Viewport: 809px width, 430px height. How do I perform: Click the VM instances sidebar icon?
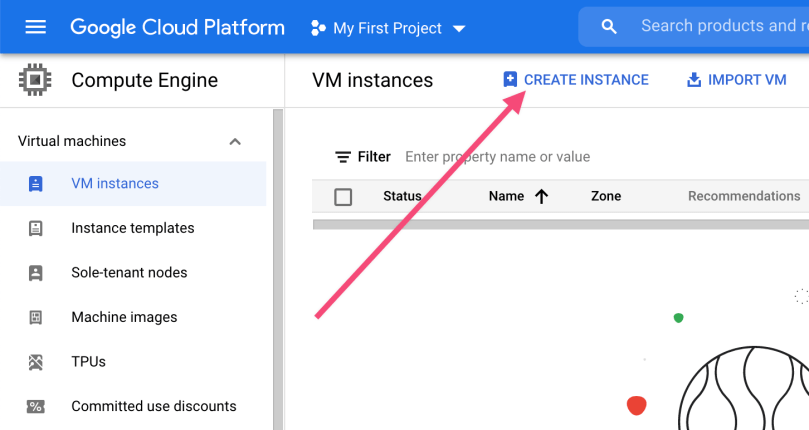click(36, 184)
